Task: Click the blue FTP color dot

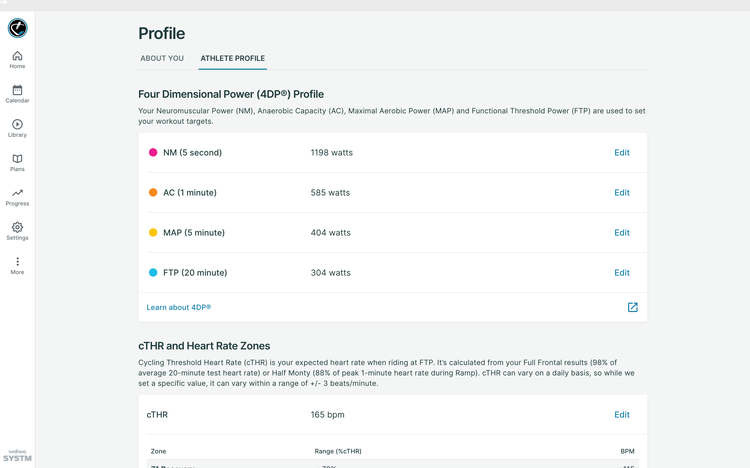Action: tap(153, 273)
